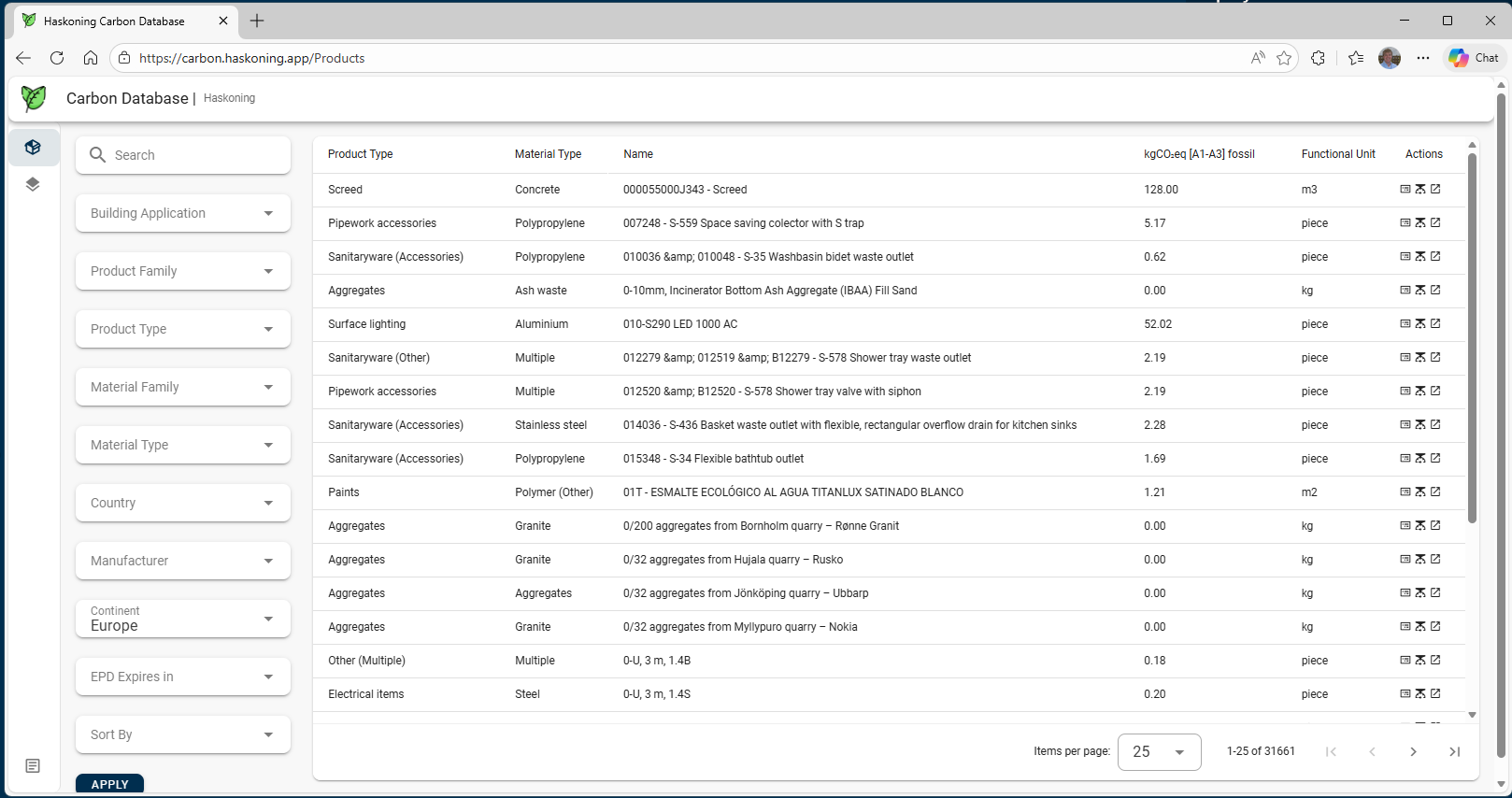Click the '010-S290 LED 1000 AC' product name
This screenshot has width=1512, height=798.
click(x=680, y=324)
